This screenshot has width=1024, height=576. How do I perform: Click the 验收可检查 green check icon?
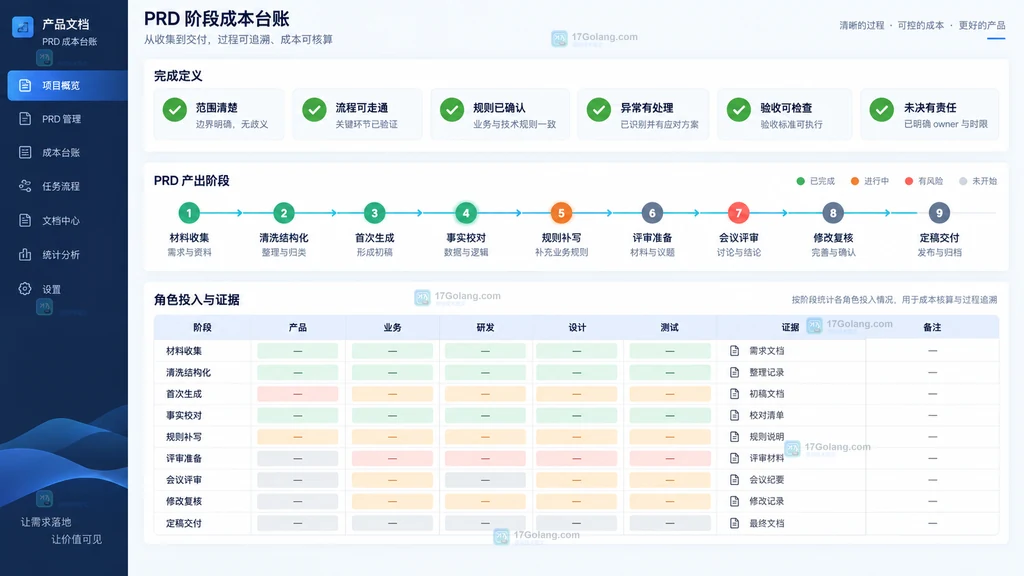[x=739, y=110]
